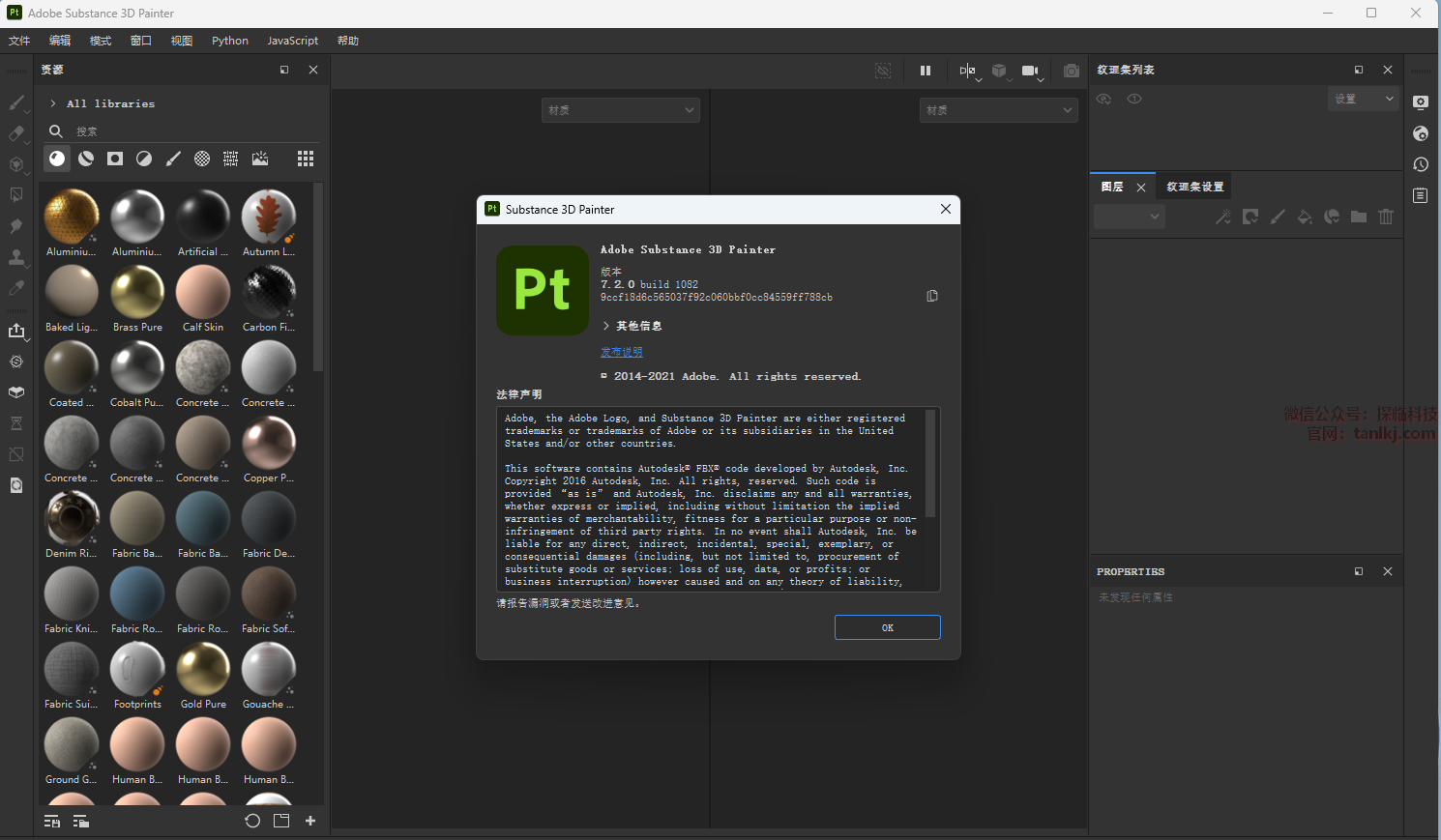This screenshot has height=840, width=1441.
Task: Click the copy version info icon
Action: coord(932,296)
